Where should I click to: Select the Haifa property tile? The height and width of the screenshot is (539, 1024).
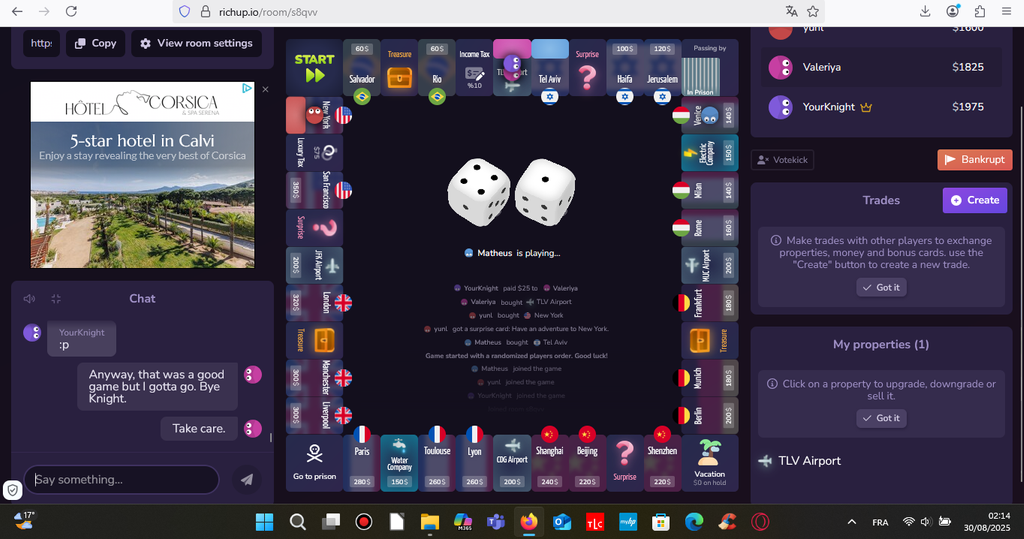[624, 68]
